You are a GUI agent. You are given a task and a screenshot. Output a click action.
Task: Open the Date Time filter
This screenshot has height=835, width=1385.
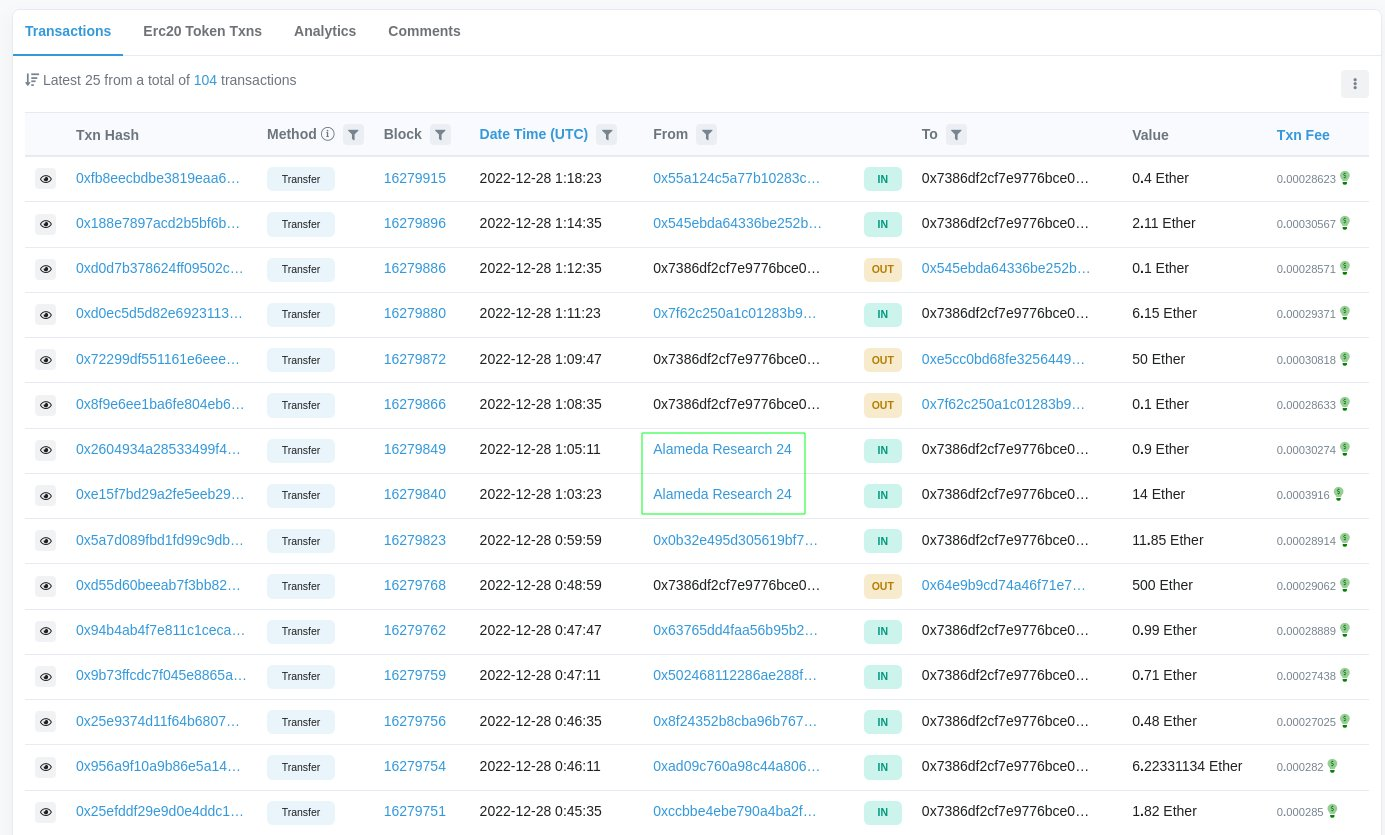pyautogui.click(x=606, y=135)
